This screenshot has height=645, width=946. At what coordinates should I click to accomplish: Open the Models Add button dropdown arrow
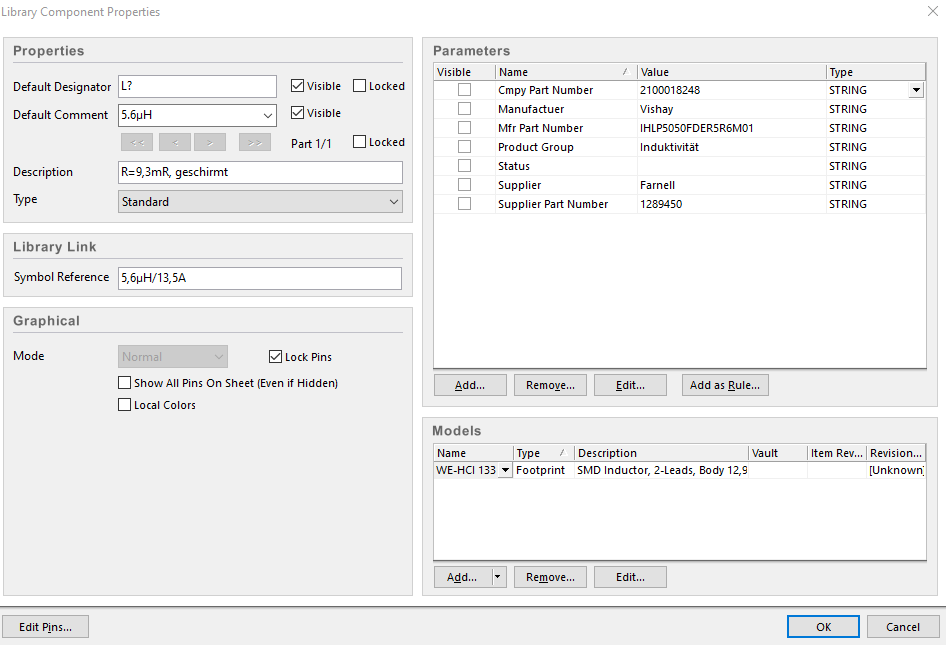(x=497, y=577)
